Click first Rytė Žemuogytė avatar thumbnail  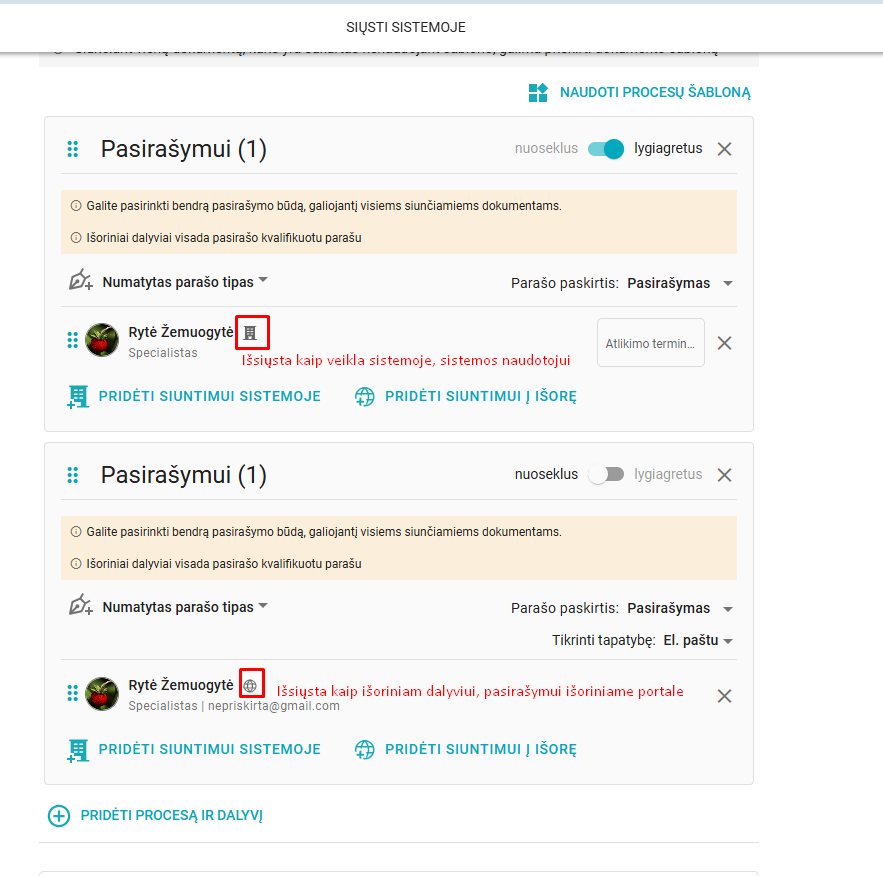[102, 340]
